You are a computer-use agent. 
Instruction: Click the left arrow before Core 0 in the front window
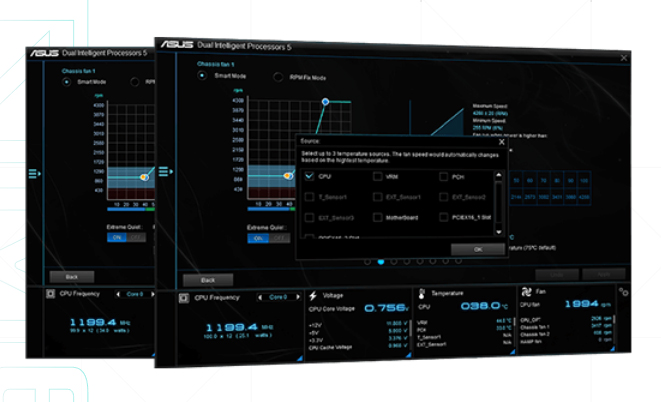click(x=260, y=297)
